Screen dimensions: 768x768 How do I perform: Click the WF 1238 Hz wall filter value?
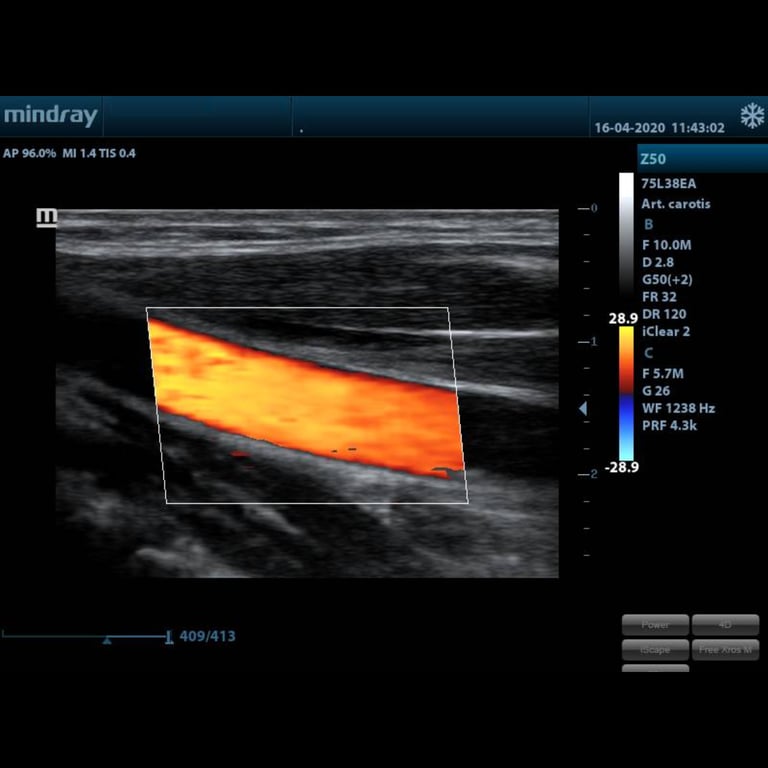678,408
